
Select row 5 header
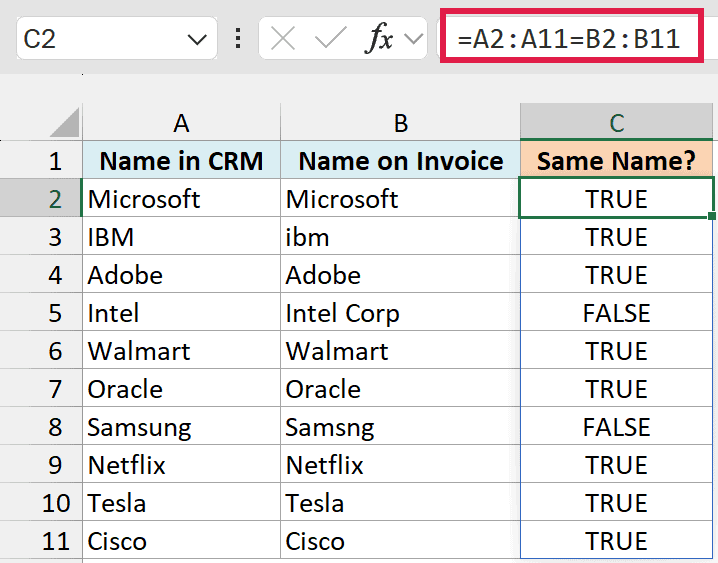(x=41, y=313)
